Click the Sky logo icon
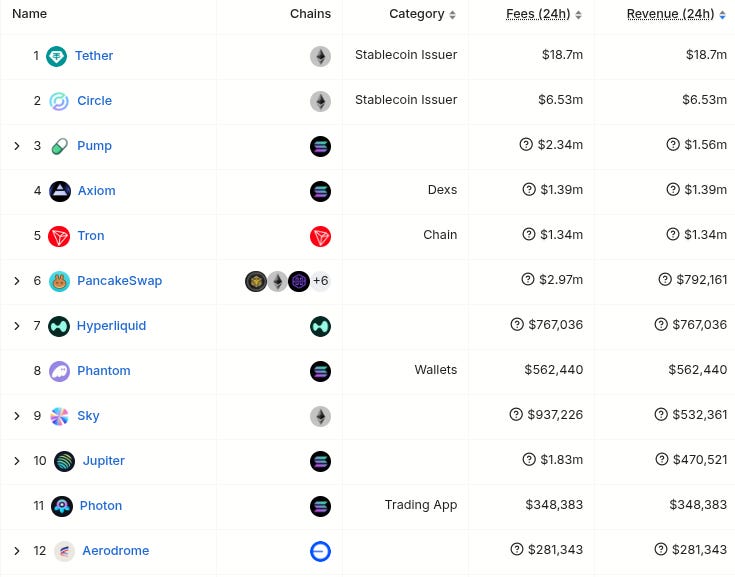The height and width of the screenshot is (577, 735). click(x=59, y=416)
